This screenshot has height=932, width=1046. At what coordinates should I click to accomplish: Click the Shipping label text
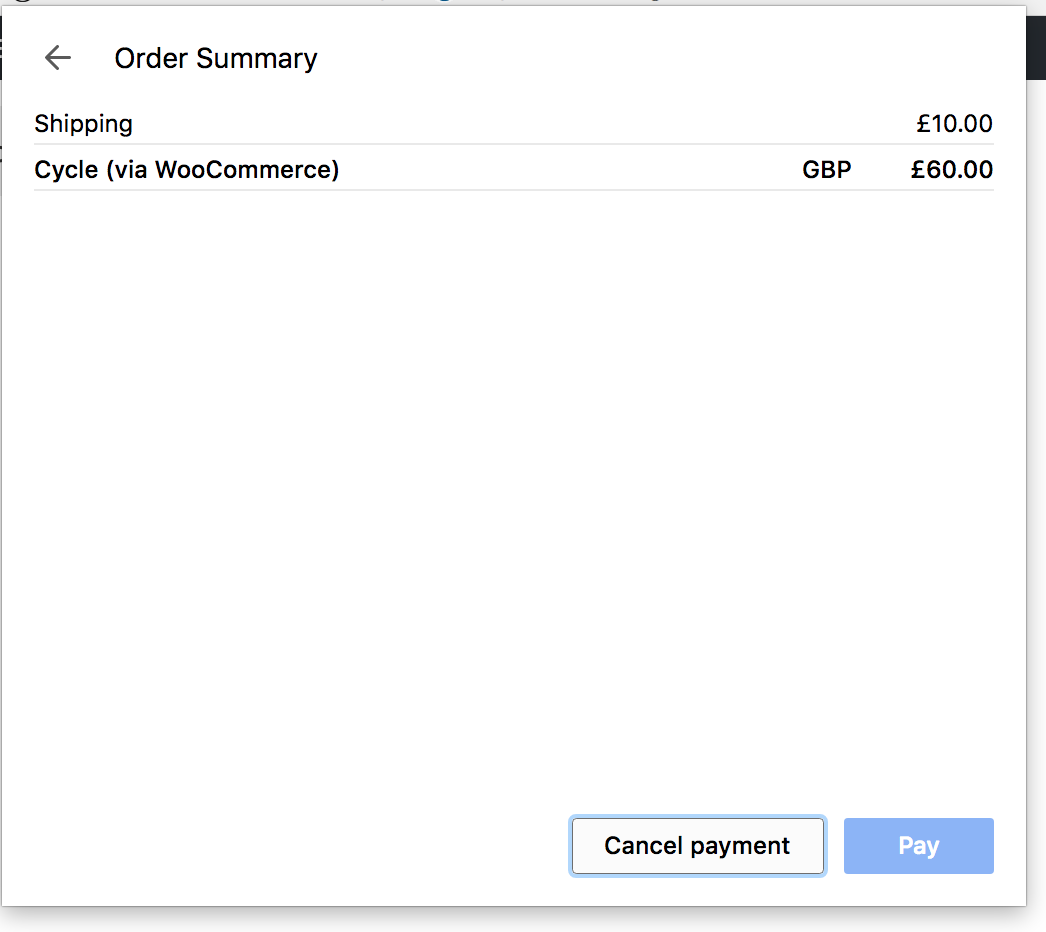coord(83,123)
